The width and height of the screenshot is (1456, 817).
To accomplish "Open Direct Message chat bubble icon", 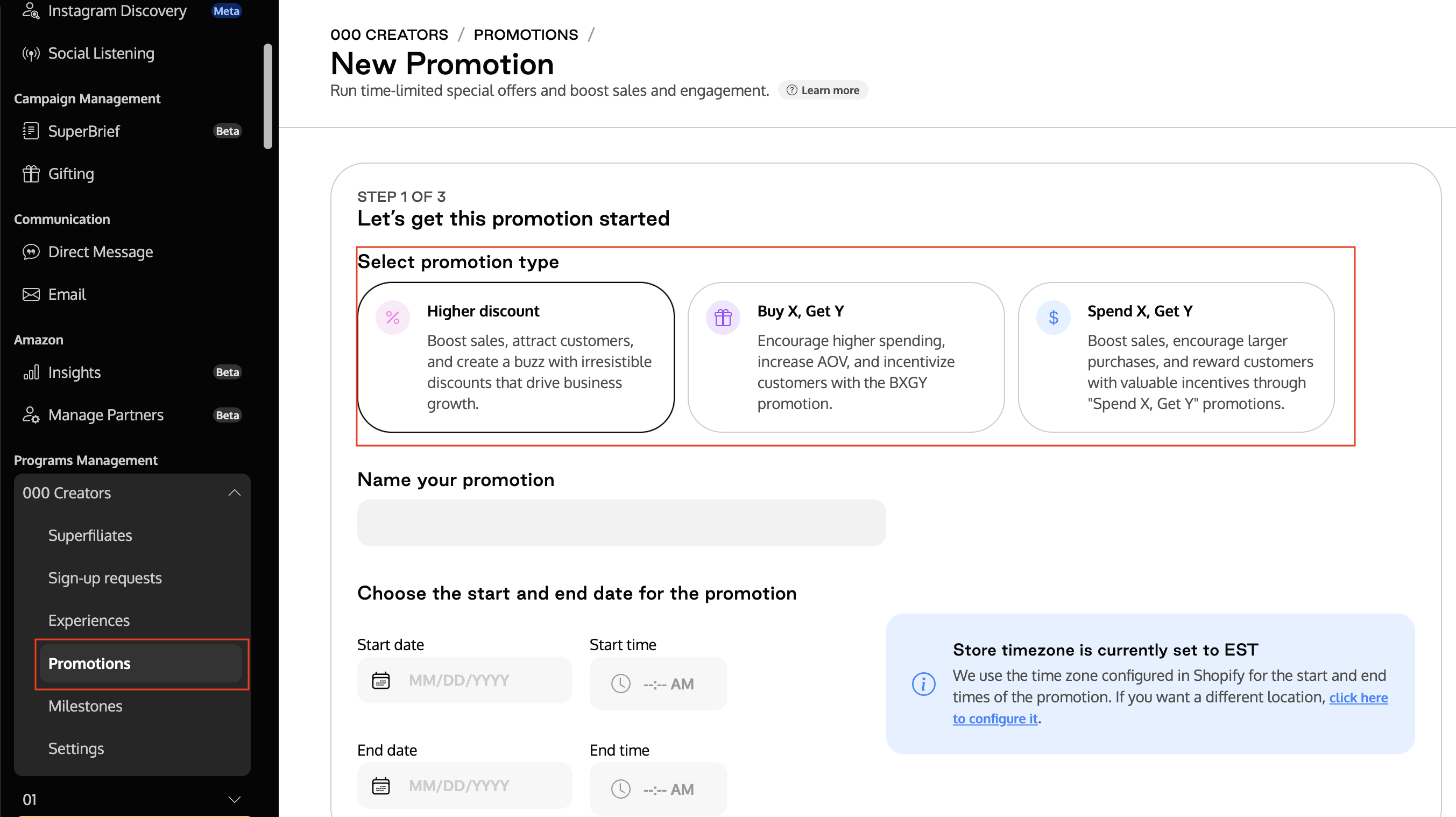I will pyautogui.click(x=31, y=251).
